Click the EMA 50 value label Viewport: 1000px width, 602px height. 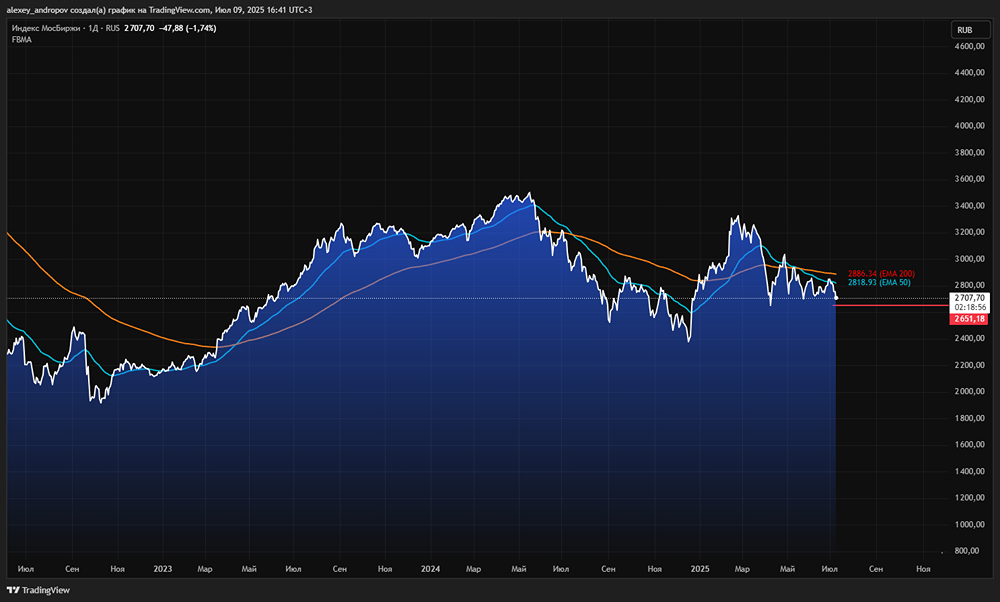tap(879, 283)
